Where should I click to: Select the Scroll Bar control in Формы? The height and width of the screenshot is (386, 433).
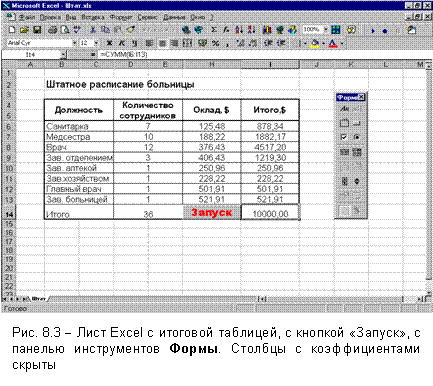344,181
